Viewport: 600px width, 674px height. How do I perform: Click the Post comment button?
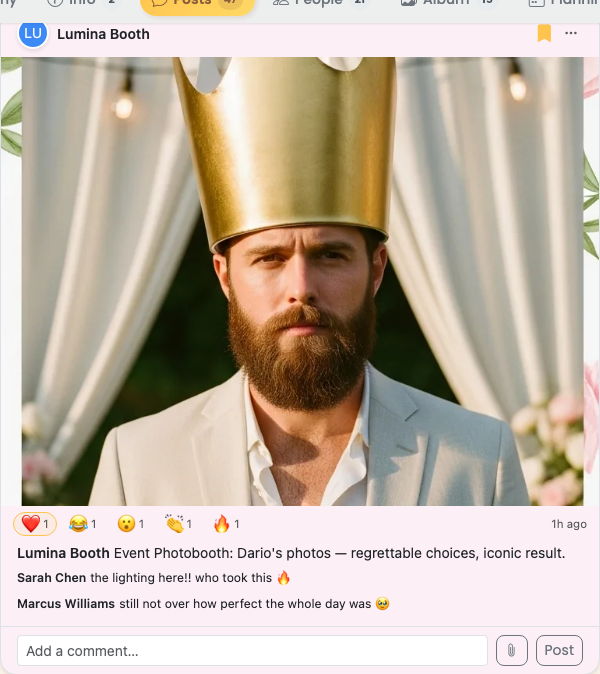pos(559,650)
